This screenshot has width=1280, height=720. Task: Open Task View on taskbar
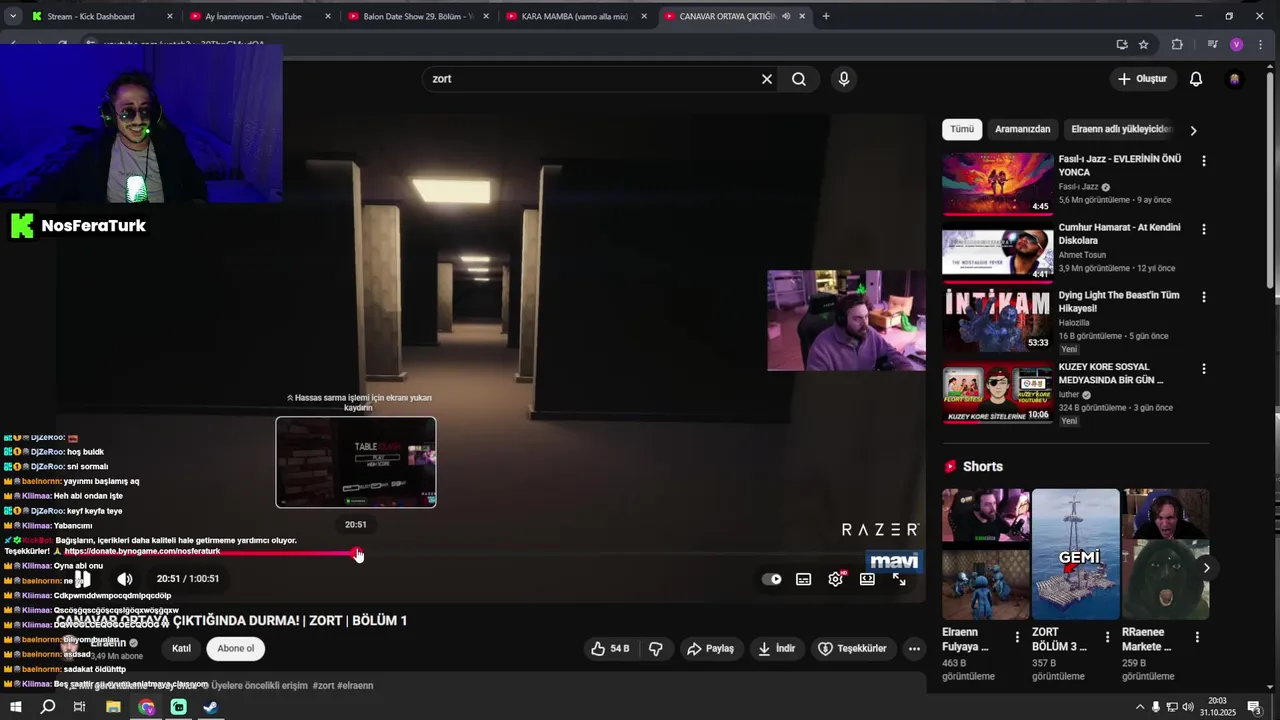(79, 707)
